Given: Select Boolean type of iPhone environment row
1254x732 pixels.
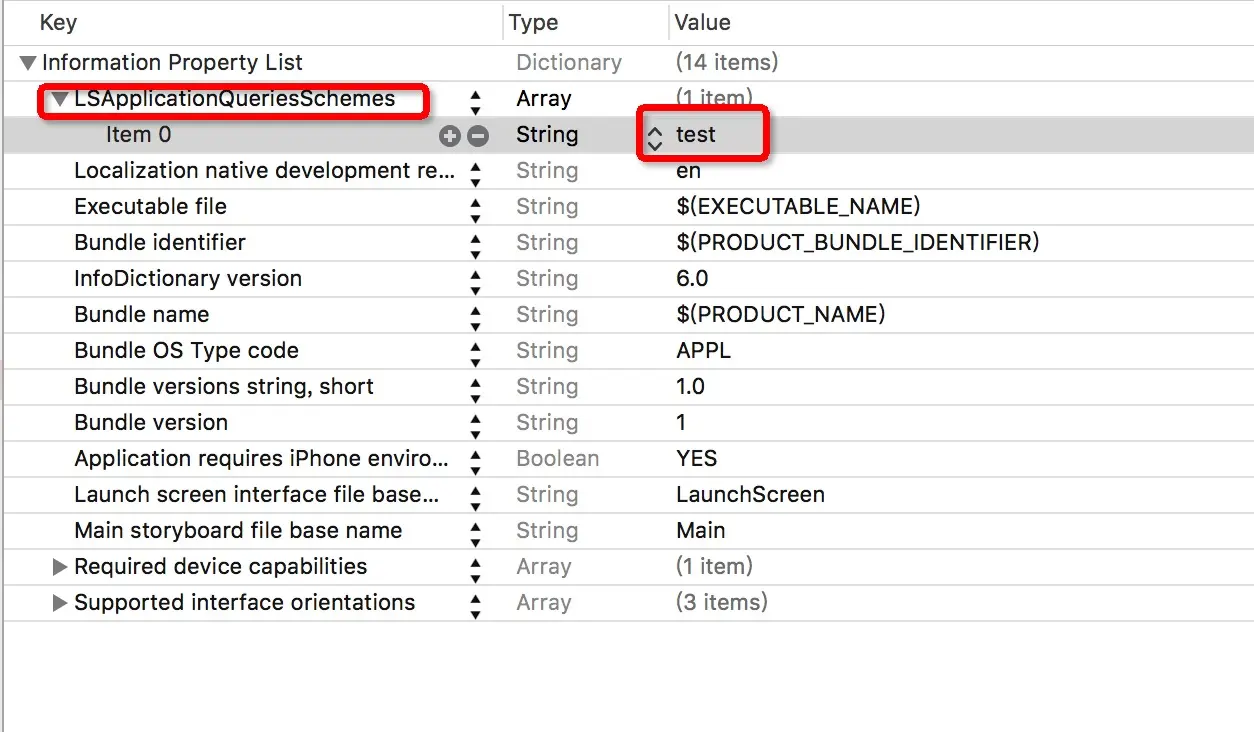Looking at the screenshot, I should pyautogui.click(x=557, y=459).
